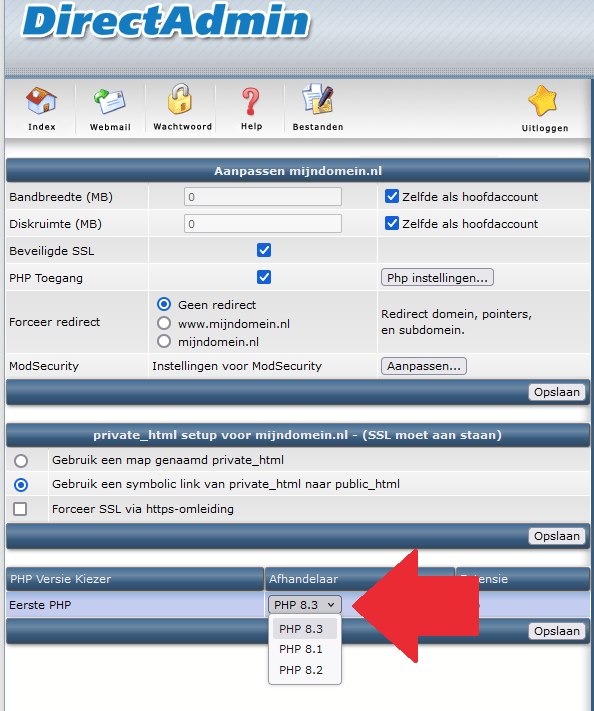The height and width of the screenshot is (711, 594).
Task: Click the Index label in the toolbar
Action: [x=42, y=127]
